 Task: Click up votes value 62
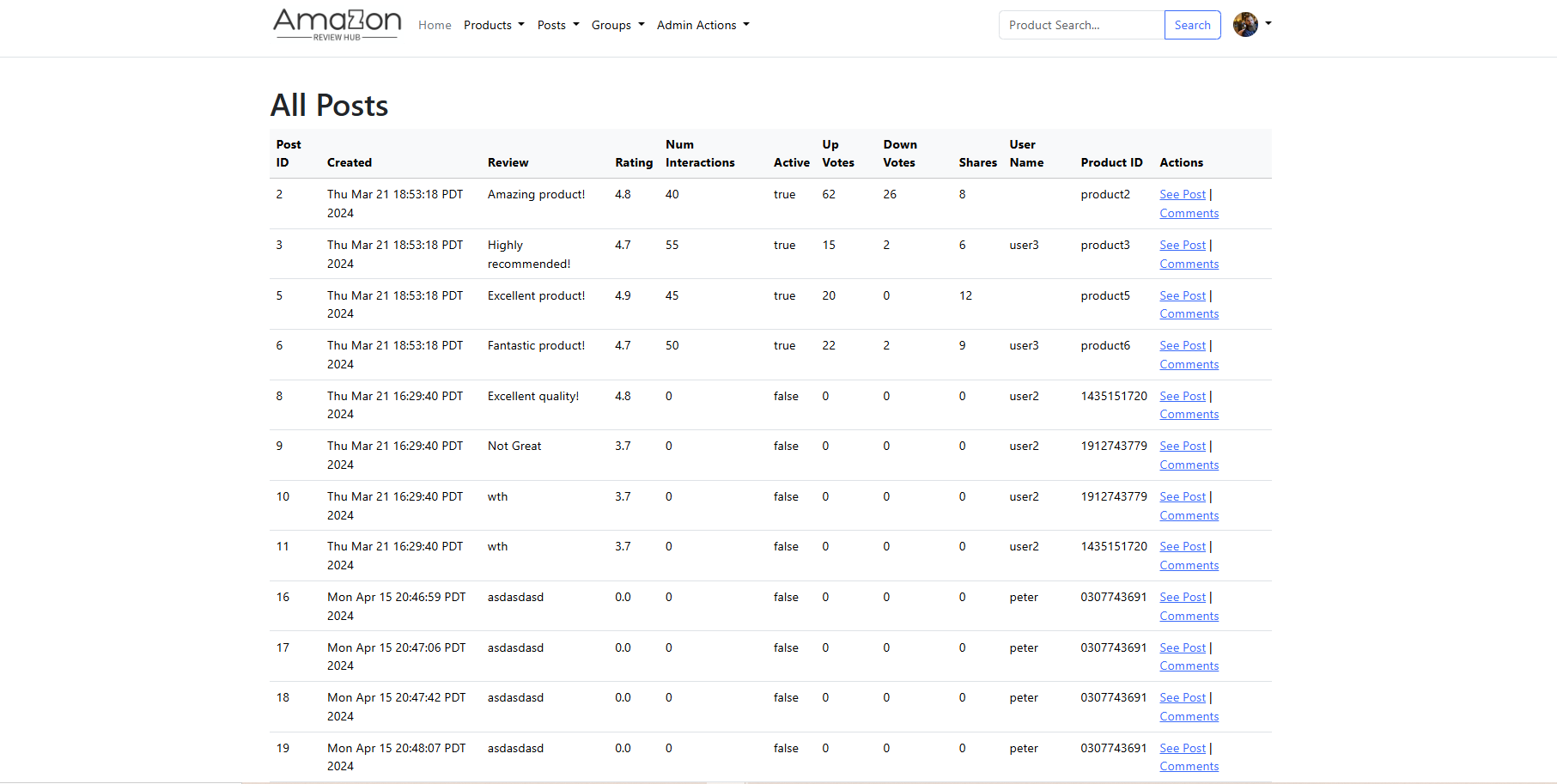(x=829, y=195)
